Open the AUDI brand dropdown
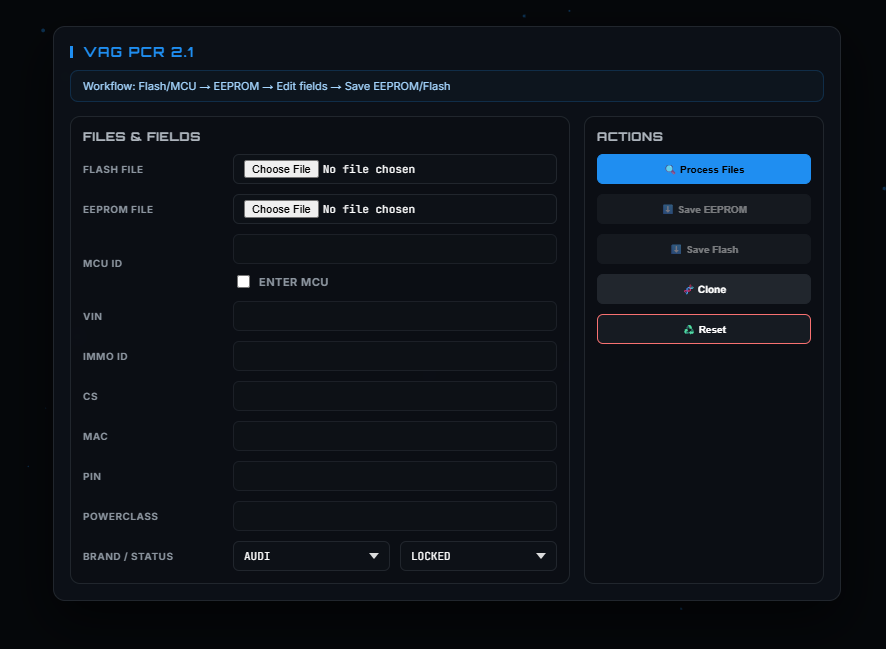The width and height of the screenshot is (886, 649). pos(310,556)
